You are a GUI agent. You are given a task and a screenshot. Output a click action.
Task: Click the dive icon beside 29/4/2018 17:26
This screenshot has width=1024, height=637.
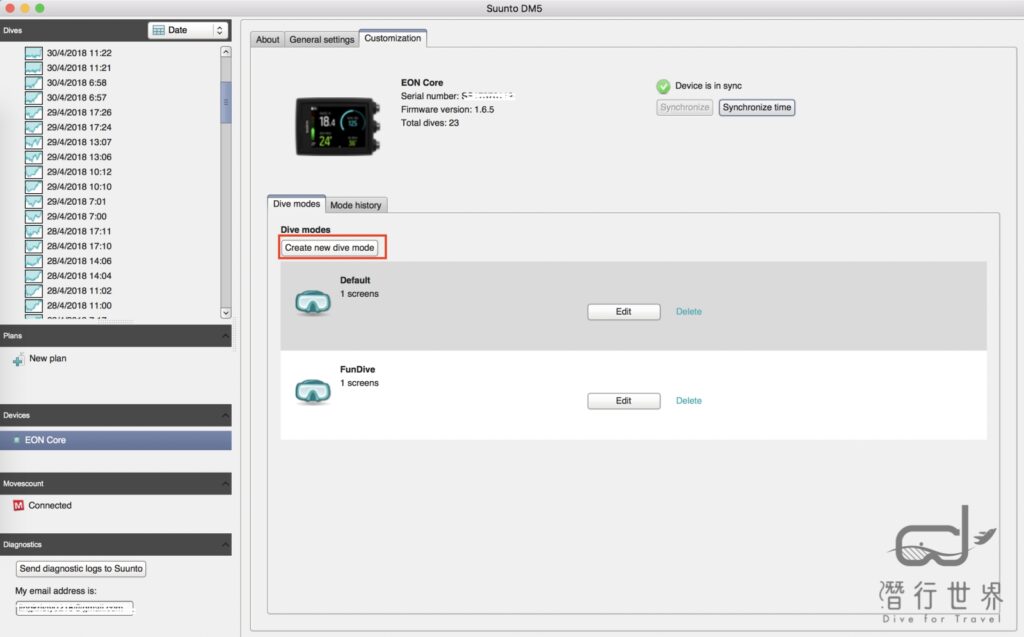(33, 112)
